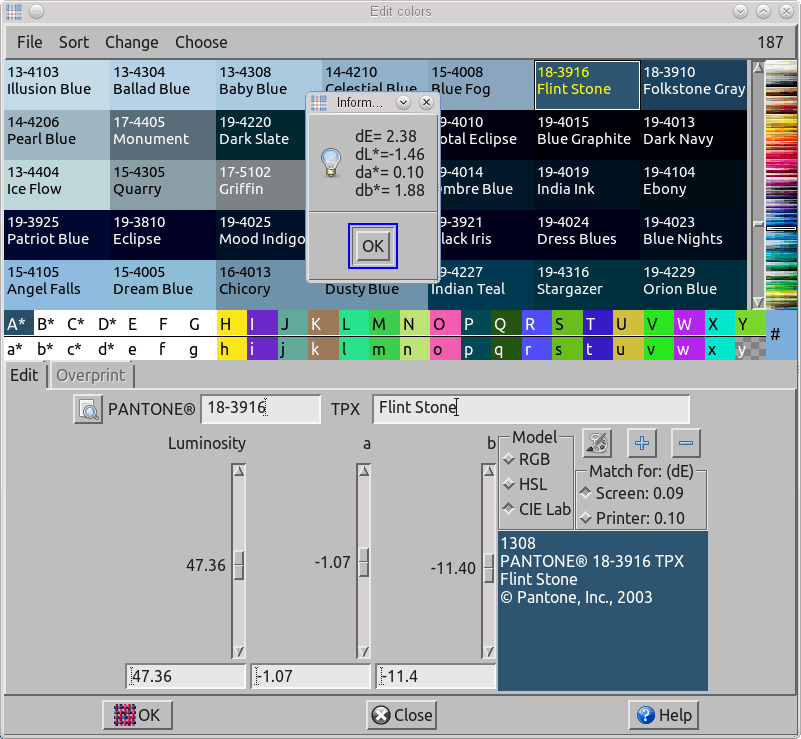Click the search magnifier icon beside PANTONE

[x=88, y=409]
